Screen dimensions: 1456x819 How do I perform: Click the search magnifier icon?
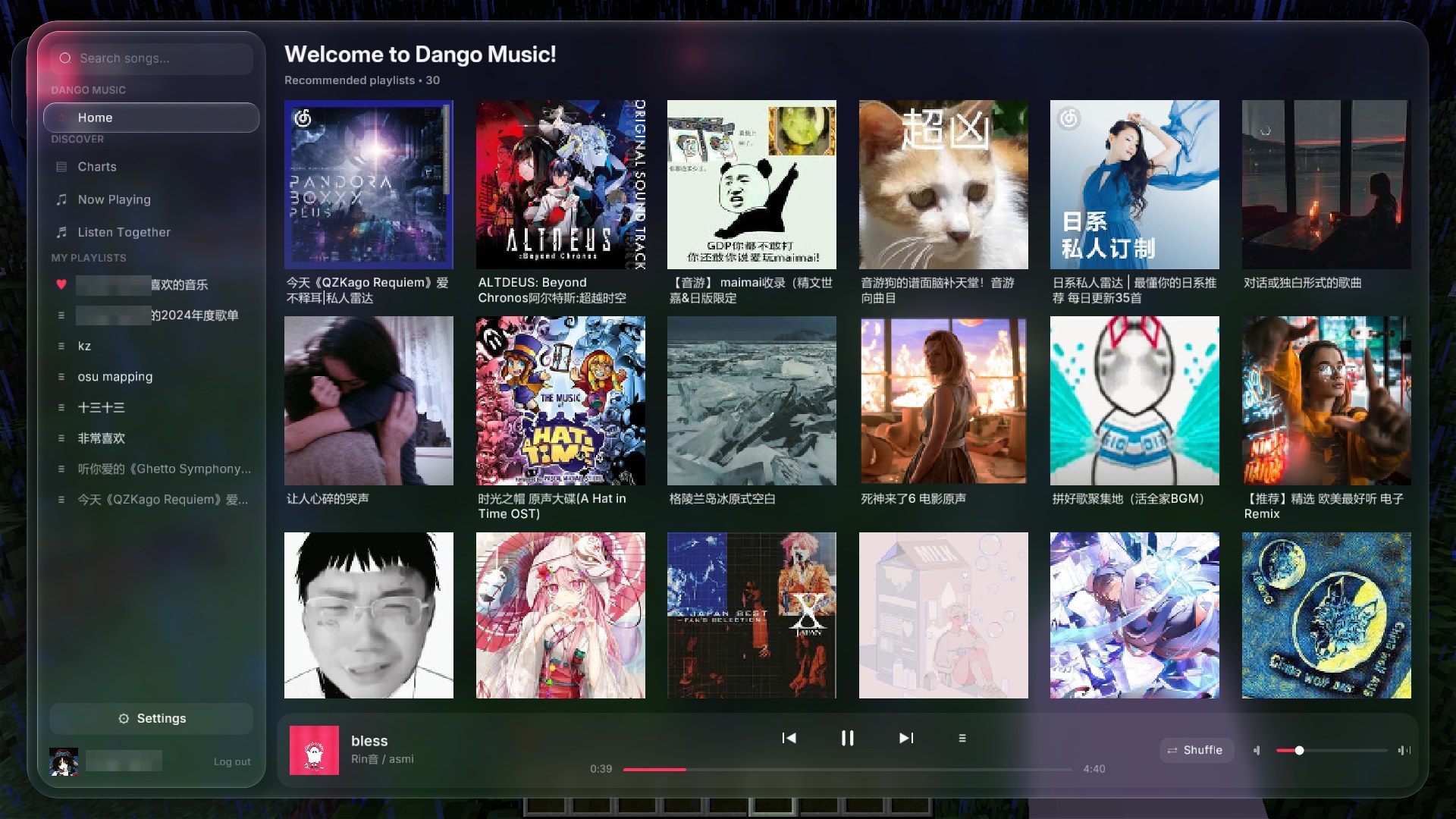pyautogui.click(x=65, y=58)
